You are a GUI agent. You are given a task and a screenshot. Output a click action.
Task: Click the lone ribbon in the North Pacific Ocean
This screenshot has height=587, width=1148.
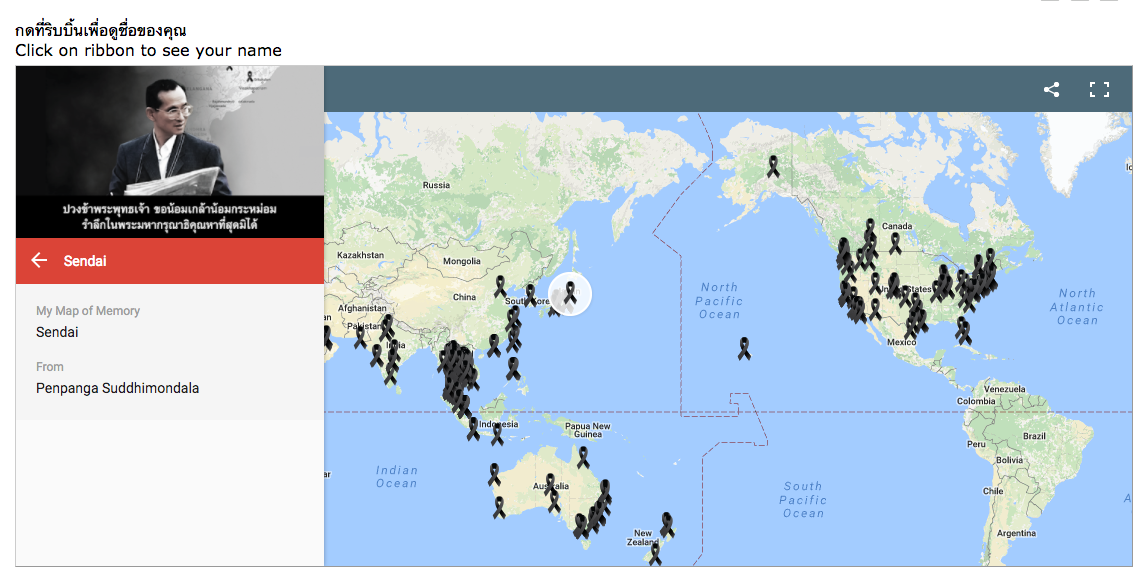point(744,348)
